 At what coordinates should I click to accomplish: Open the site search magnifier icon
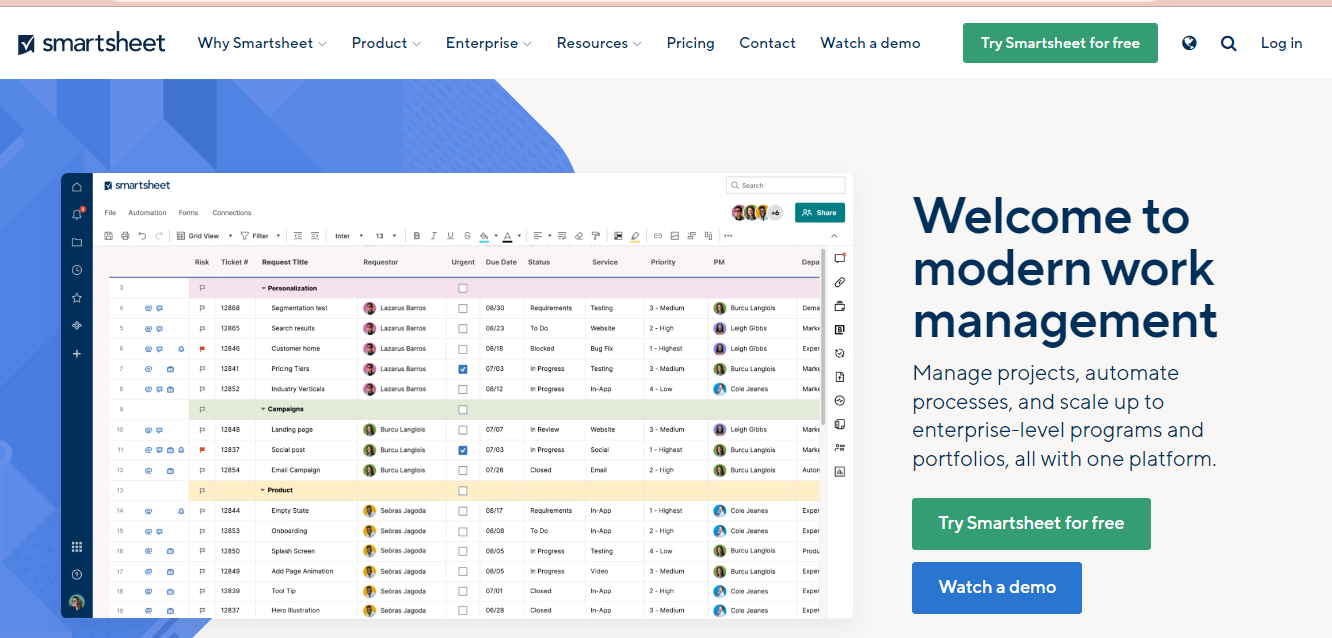1229,43
